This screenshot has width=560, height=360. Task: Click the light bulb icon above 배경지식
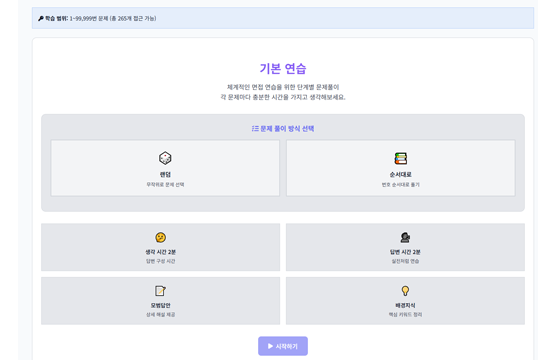click(x=405, y=291)
